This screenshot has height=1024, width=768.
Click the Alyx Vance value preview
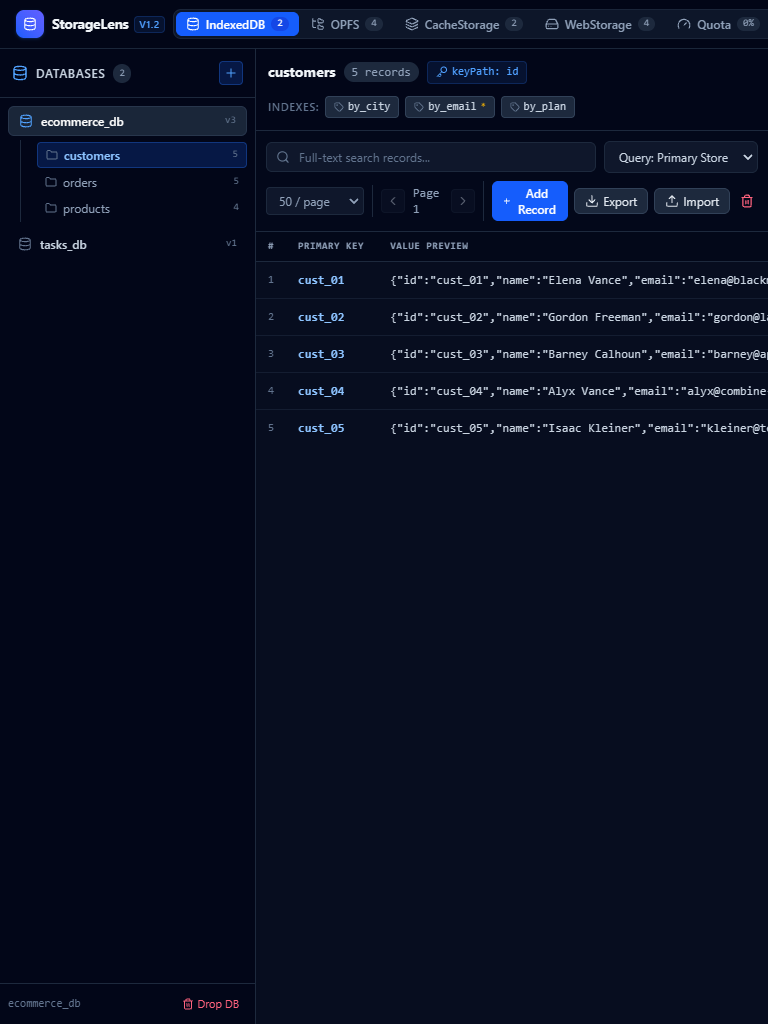[x=579, y=391]
